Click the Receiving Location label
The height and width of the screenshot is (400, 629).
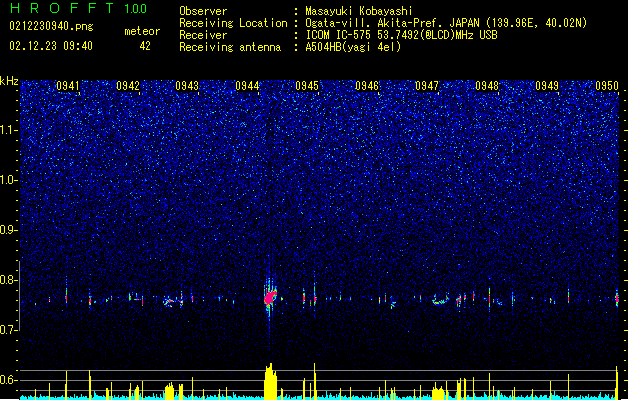233,23
